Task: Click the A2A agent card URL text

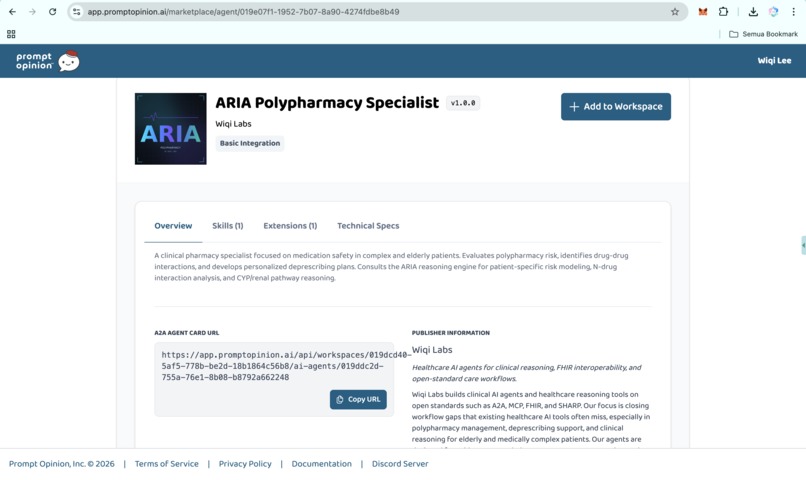Action: pos(286,366)
